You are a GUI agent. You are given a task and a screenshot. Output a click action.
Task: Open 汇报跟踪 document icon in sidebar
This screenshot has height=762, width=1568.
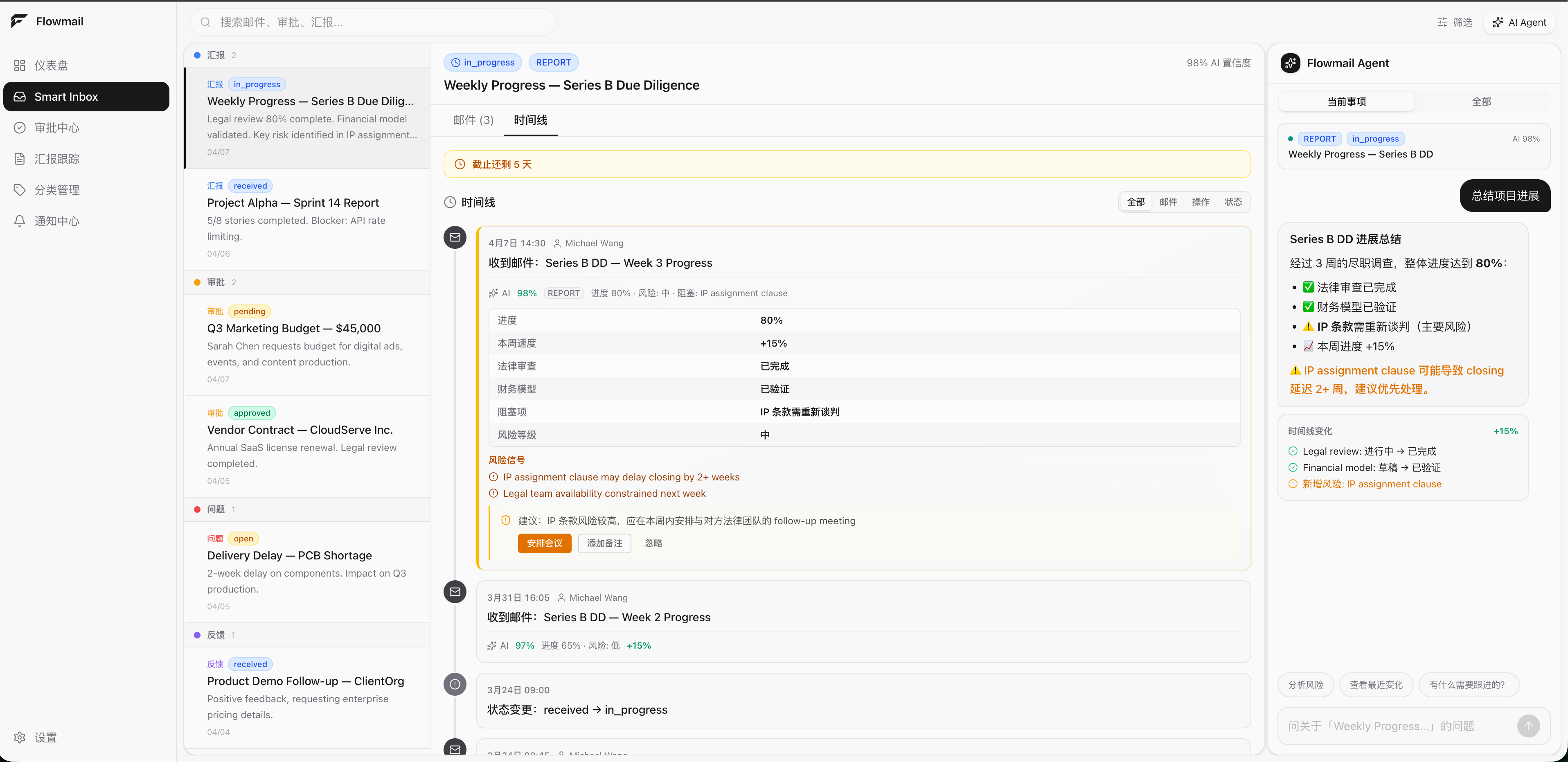click(x=20, y=158)
